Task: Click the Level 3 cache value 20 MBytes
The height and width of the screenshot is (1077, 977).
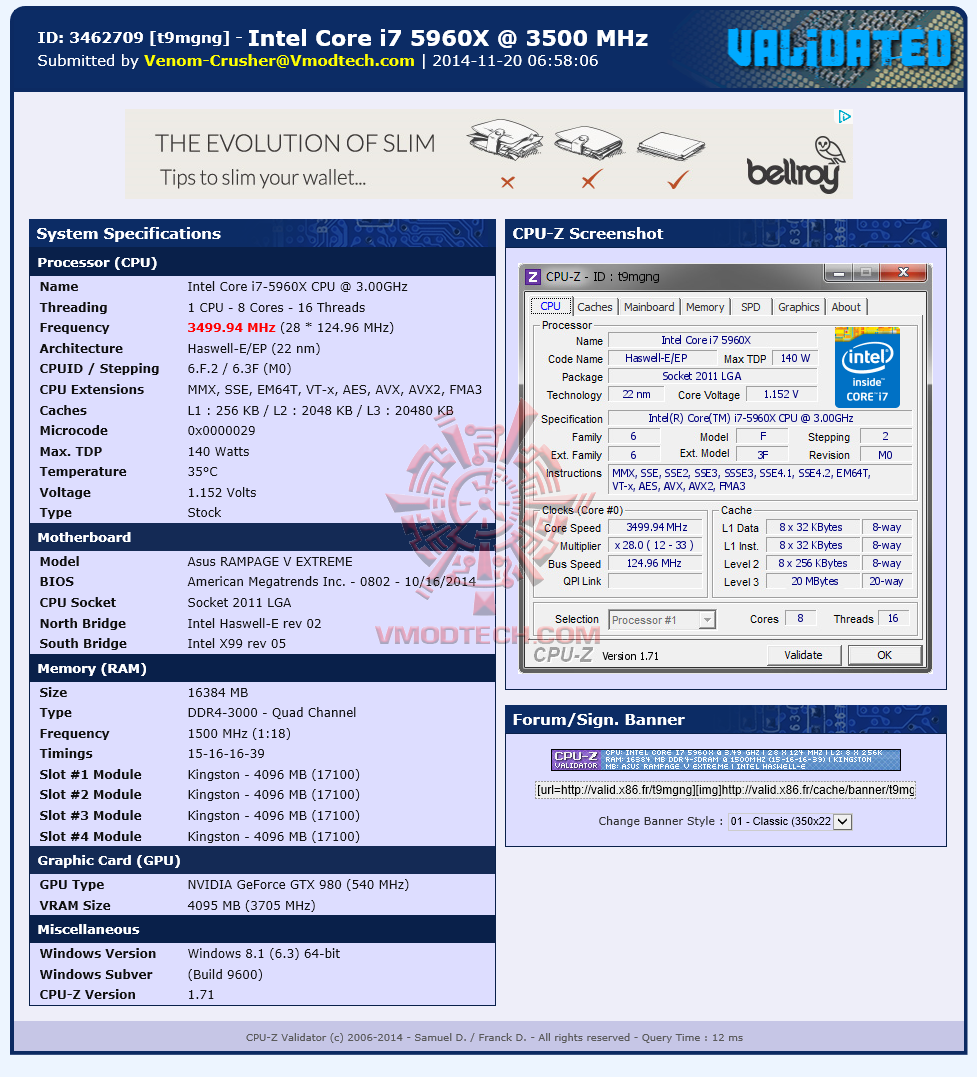Action: click(x=814, y=581)
